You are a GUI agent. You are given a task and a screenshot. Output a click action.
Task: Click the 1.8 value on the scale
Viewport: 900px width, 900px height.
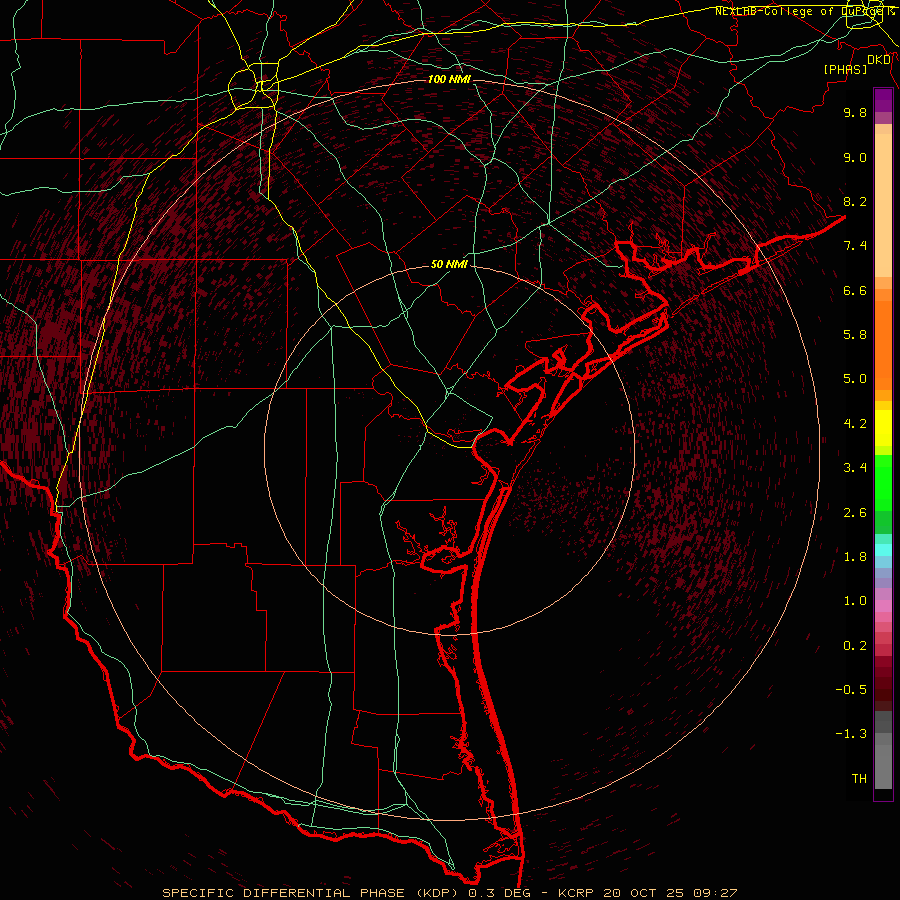[855, 557]
